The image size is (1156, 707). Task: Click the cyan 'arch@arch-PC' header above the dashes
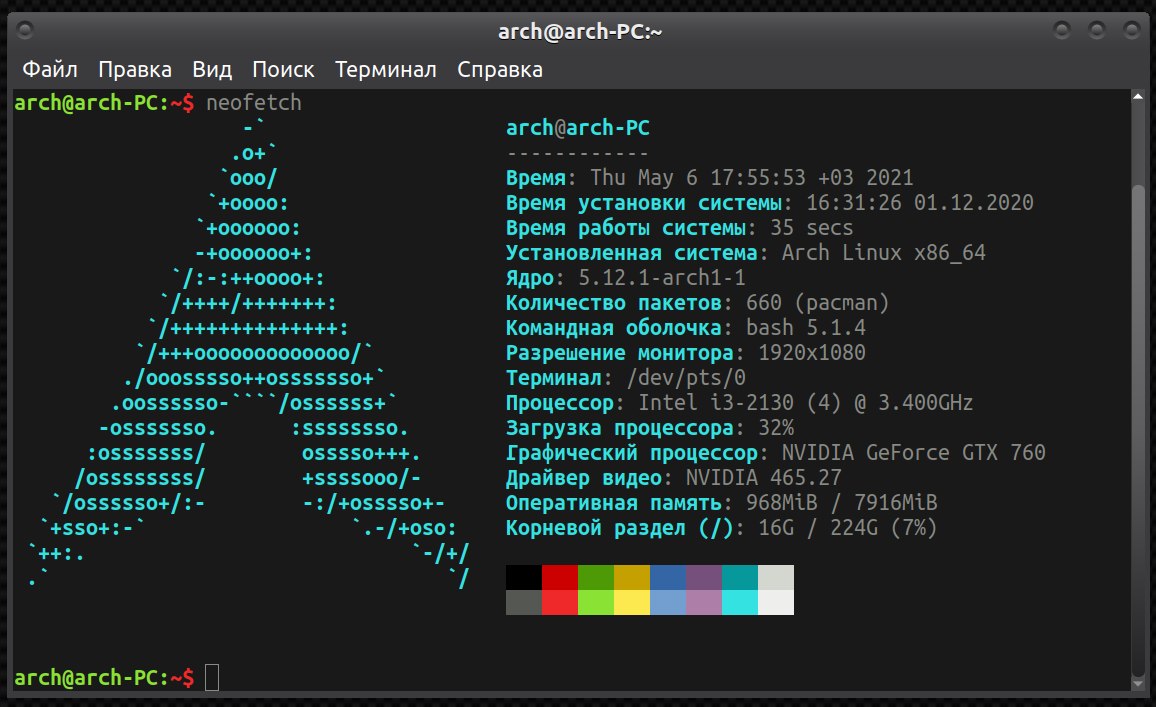(578, 128)
